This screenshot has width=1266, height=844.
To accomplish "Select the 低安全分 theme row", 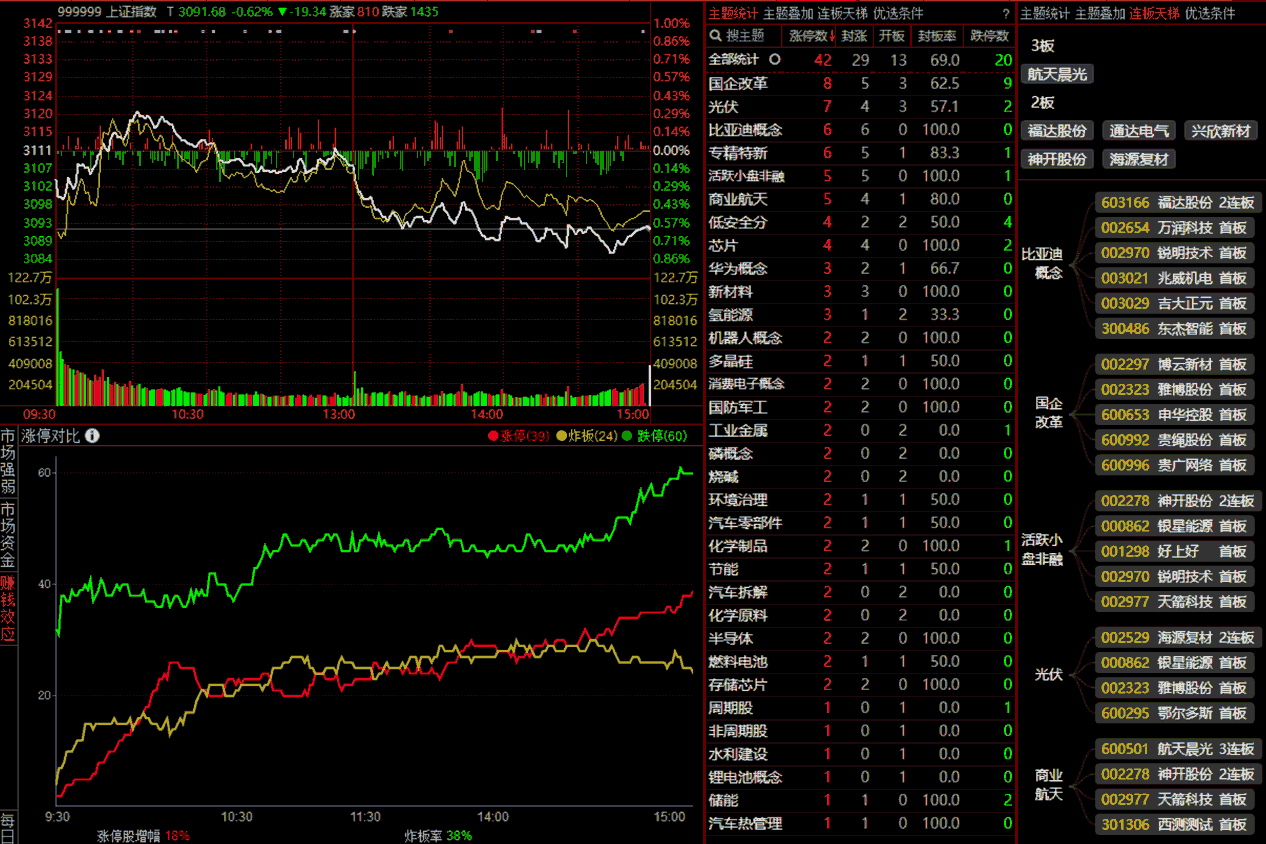I will pyautogui.click(x=861, y=222).
